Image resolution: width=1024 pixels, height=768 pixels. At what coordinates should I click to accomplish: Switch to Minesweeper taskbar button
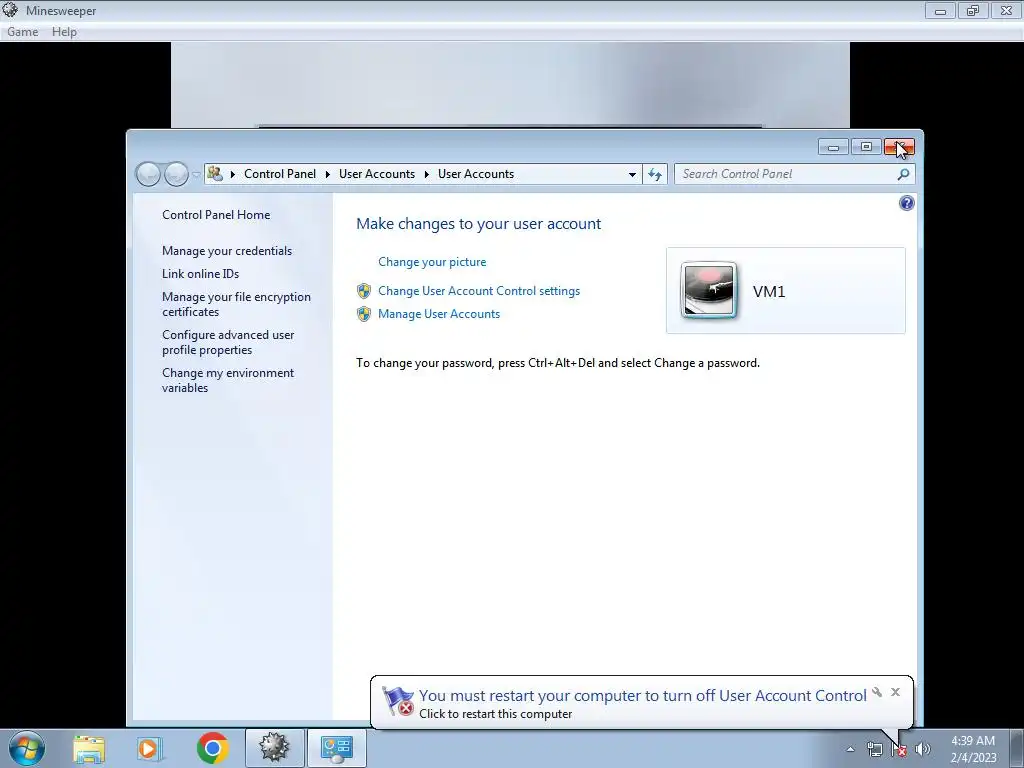click(274, 748)
